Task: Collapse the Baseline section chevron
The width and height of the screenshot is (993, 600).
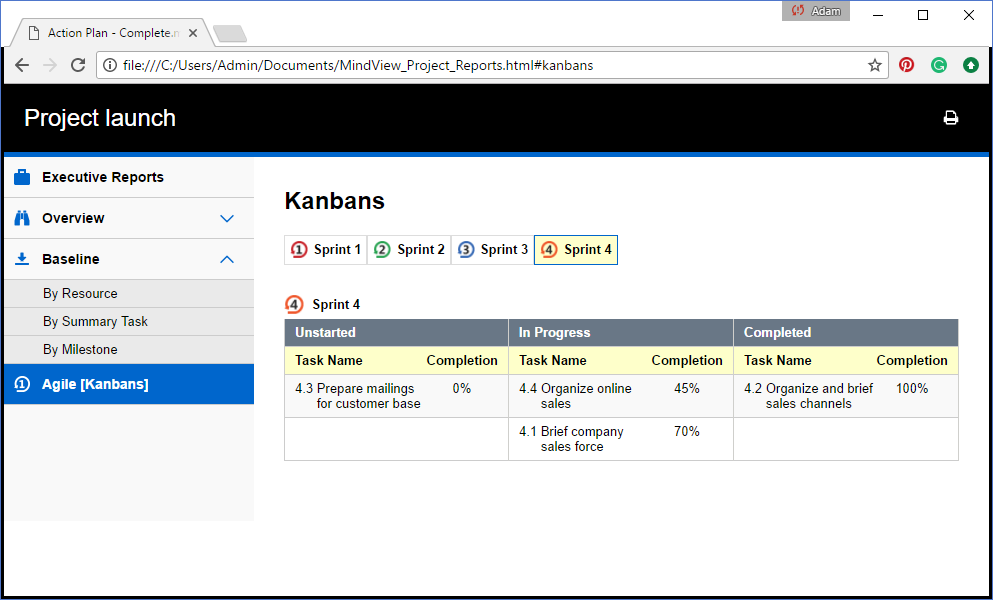Action: click(x=227, y=259)
